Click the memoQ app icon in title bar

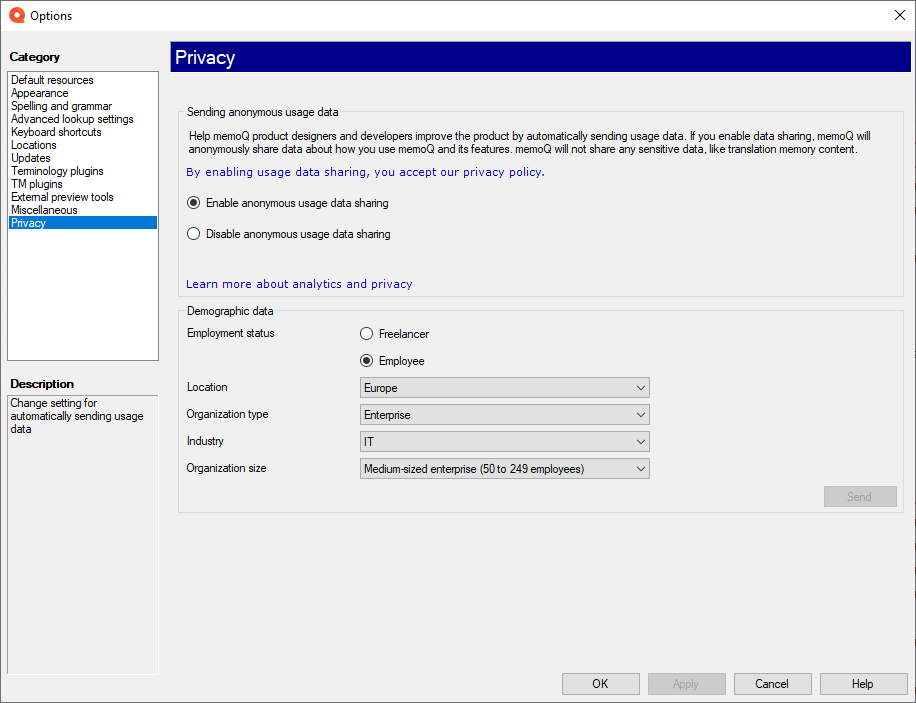click(16, 15)
